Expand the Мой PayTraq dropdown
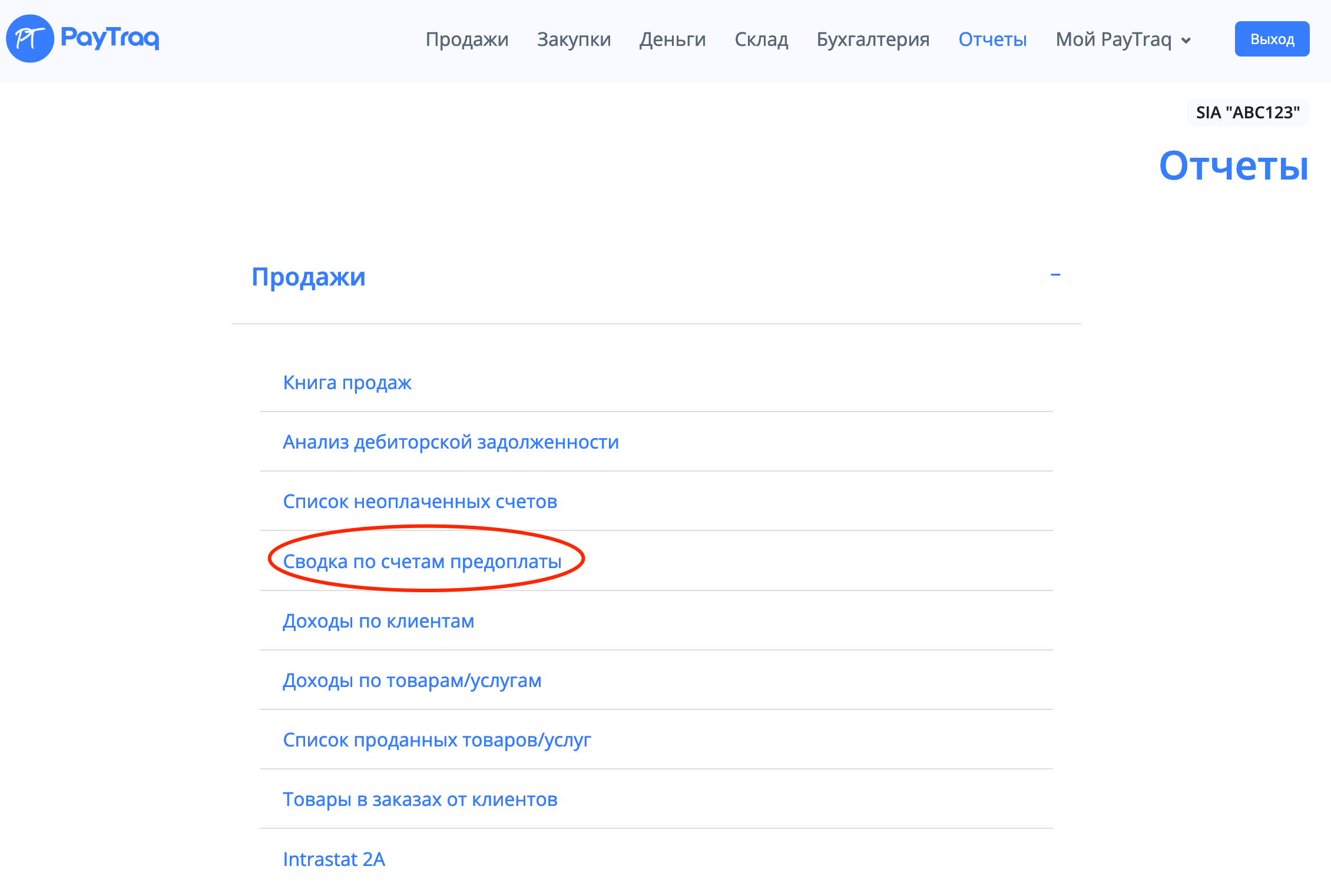 (1123, 39)
